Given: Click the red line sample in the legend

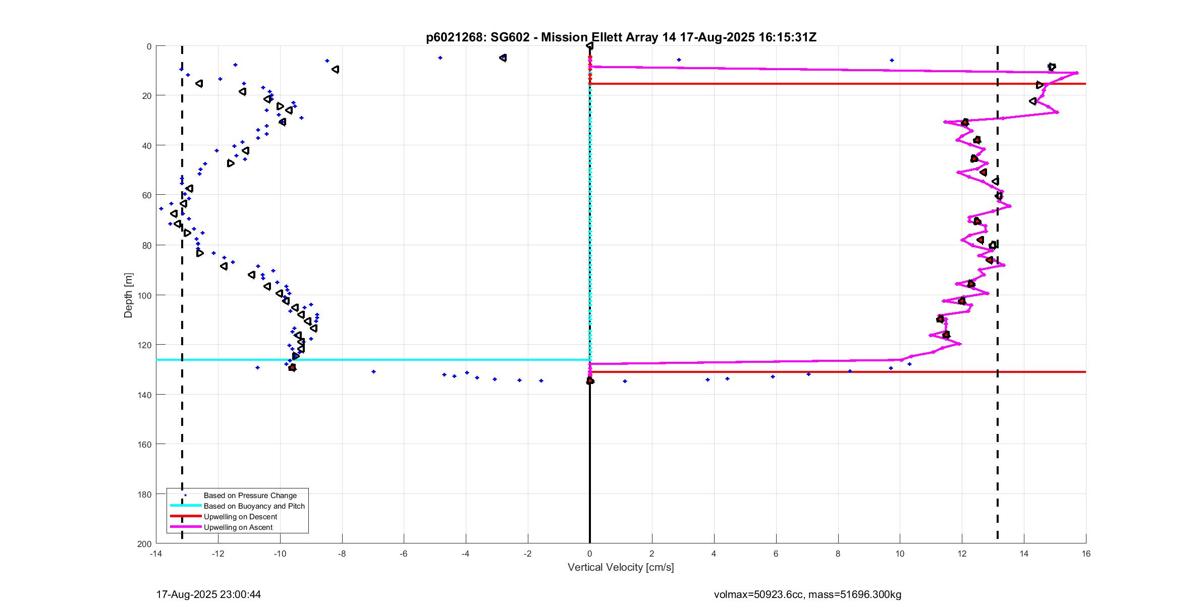Looking at the screenshot, I should [x=185, y=516].
